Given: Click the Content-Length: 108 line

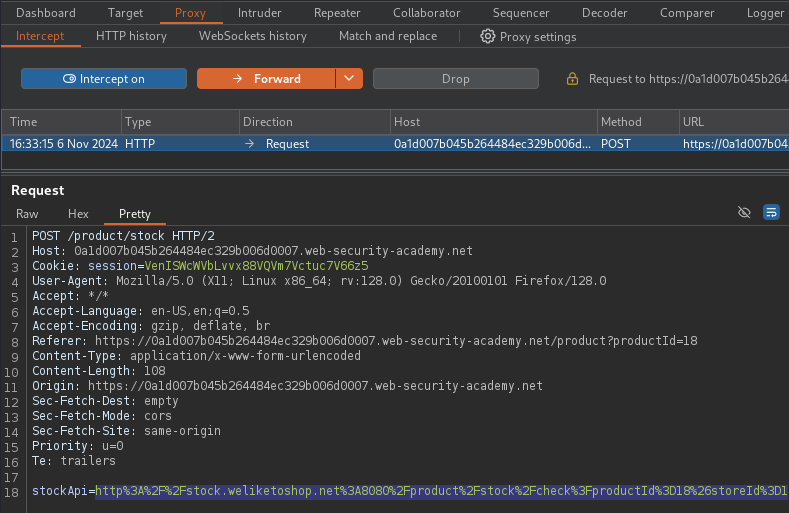Looking at the screenshot, I should point(99,371).
